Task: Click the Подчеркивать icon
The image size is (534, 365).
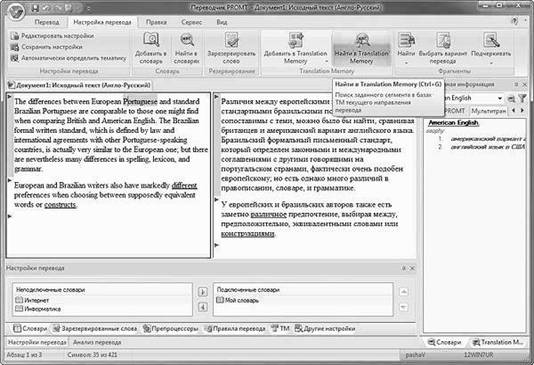Action: (491, 39)
